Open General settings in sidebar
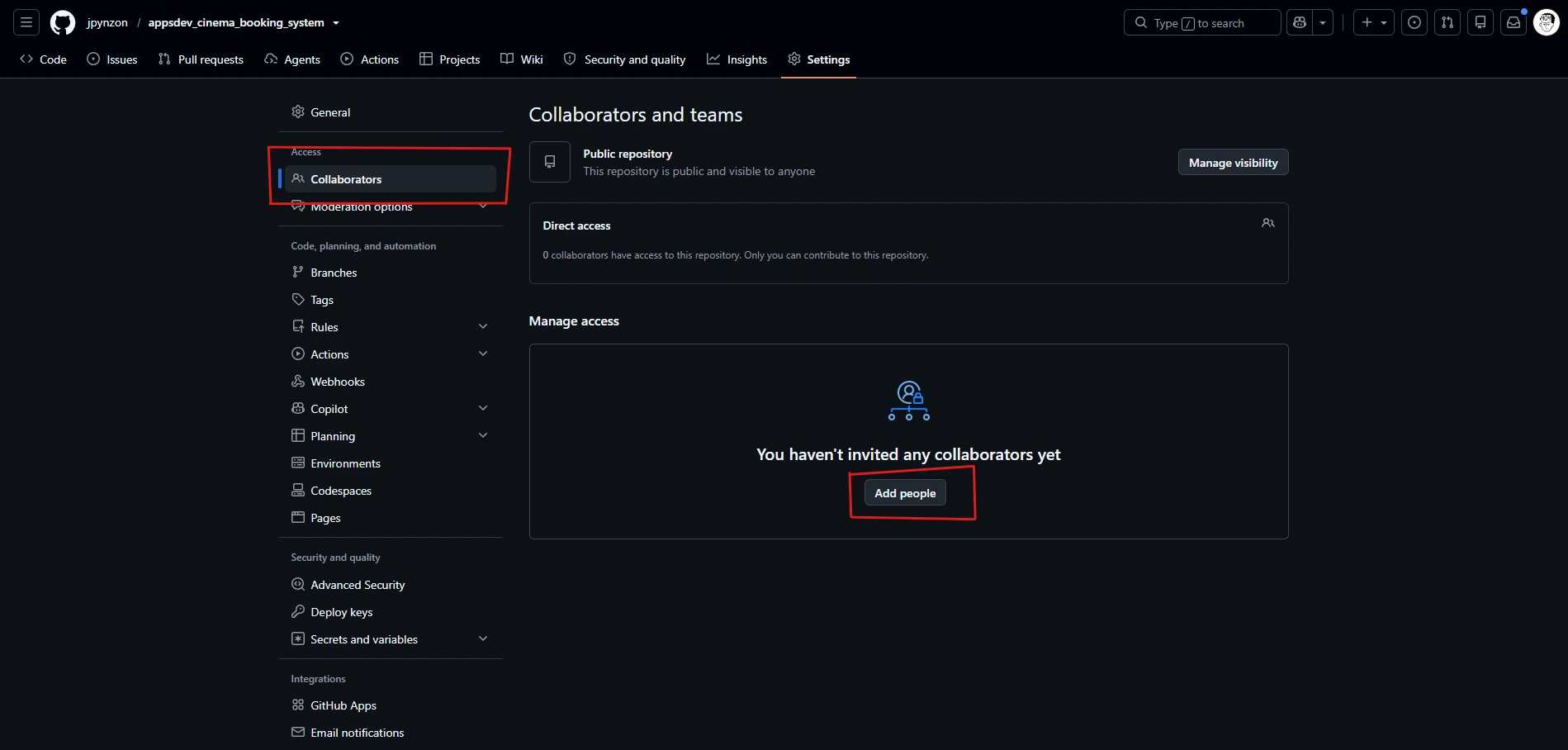 391,112
